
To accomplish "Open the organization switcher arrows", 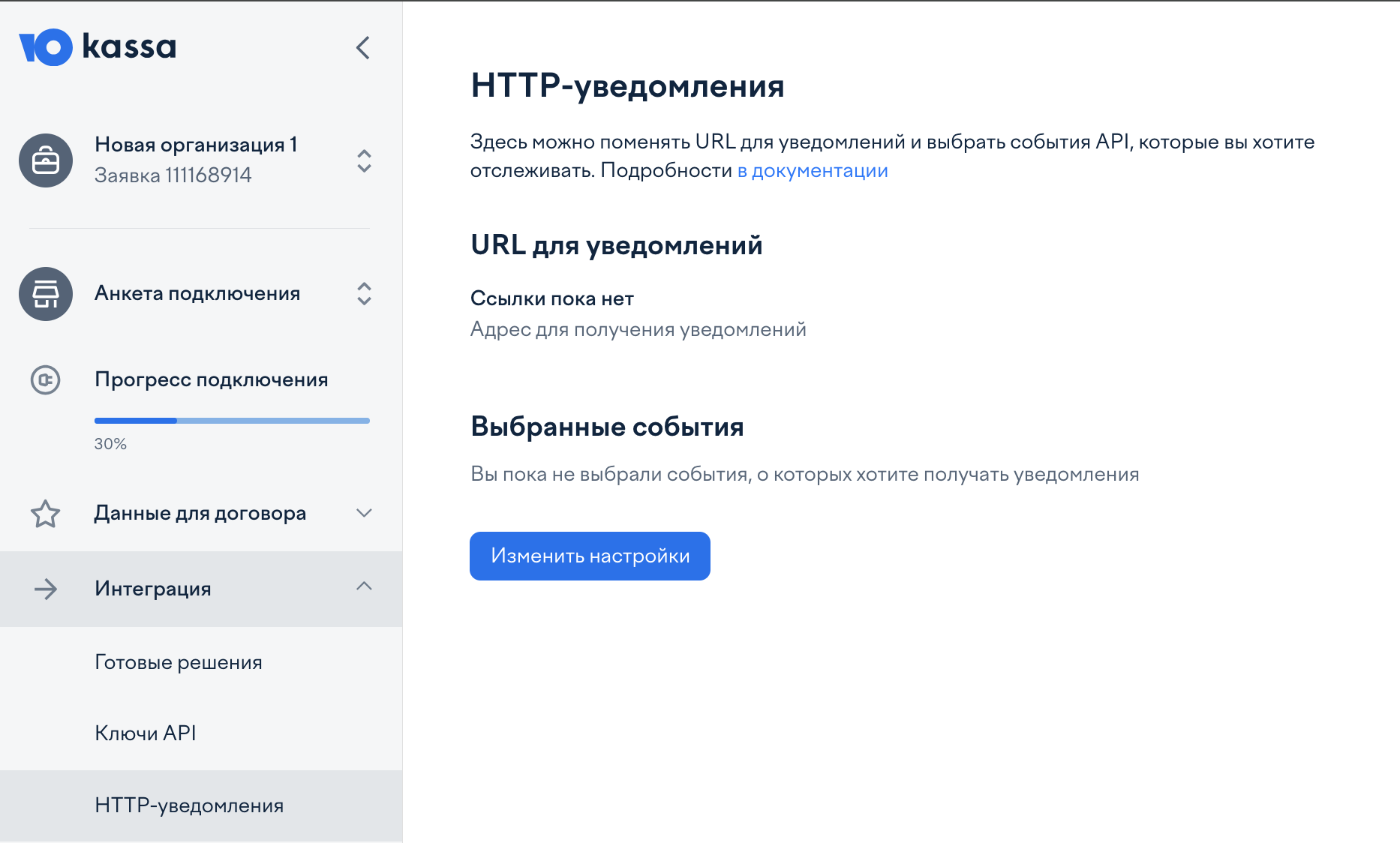I will tap(364, 160).
